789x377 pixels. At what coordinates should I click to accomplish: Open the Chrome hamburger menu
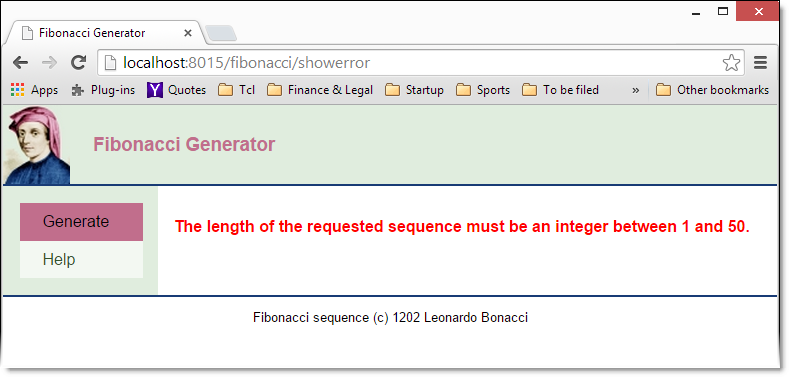(760, 63)
